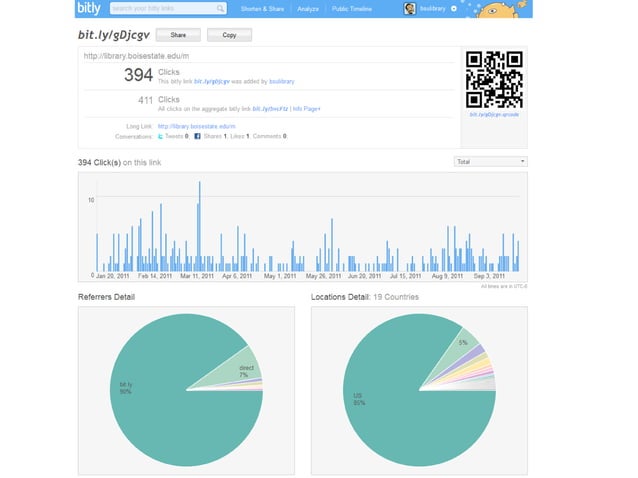Open the account settings gear icon
Image resolution: width=638 pixels, height=478 pixels.
[x=453, y=9]
